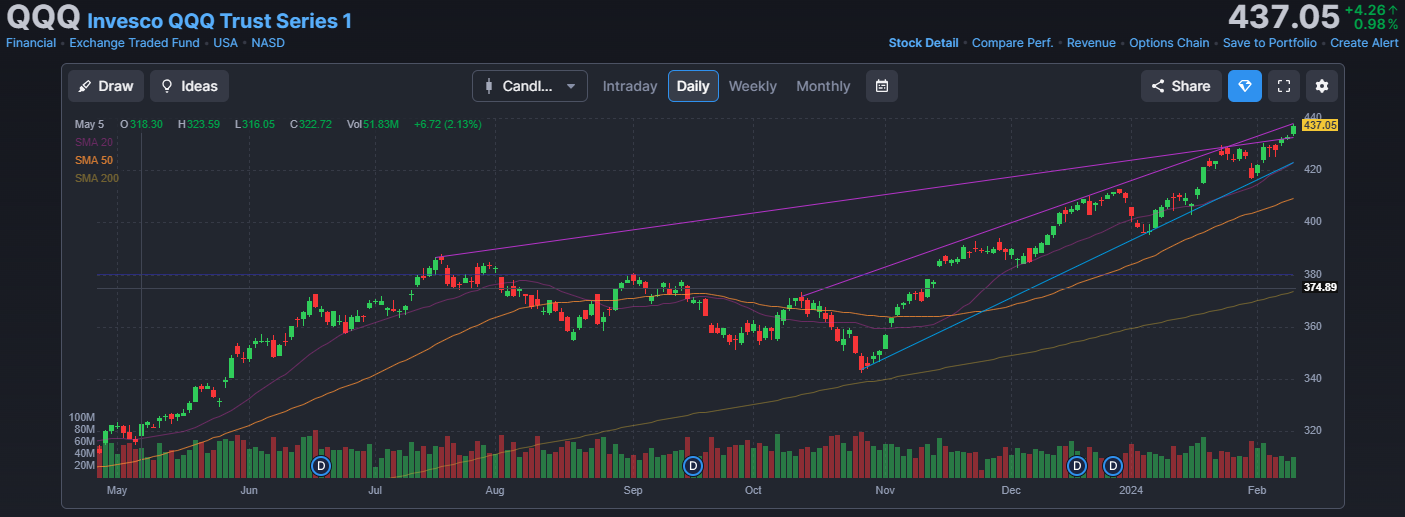Click the dividend marker in June
Viewport: 1405px width, 517px height.
321,465
